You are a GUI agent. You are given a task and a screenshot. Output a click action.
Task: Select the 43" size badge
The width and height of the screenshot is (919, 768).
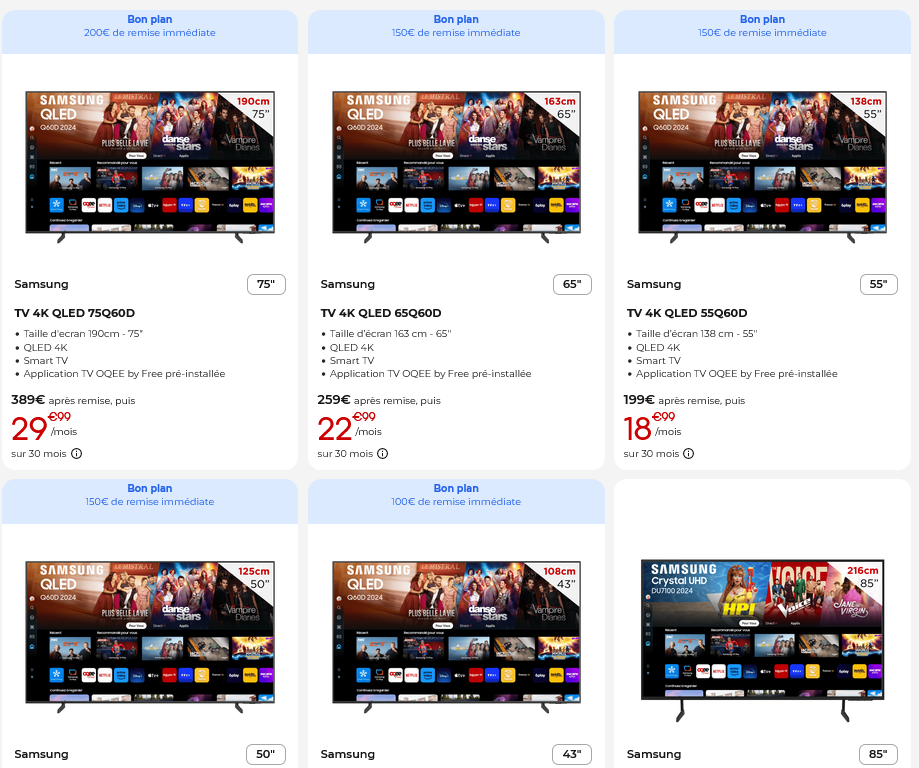[572, 754]
